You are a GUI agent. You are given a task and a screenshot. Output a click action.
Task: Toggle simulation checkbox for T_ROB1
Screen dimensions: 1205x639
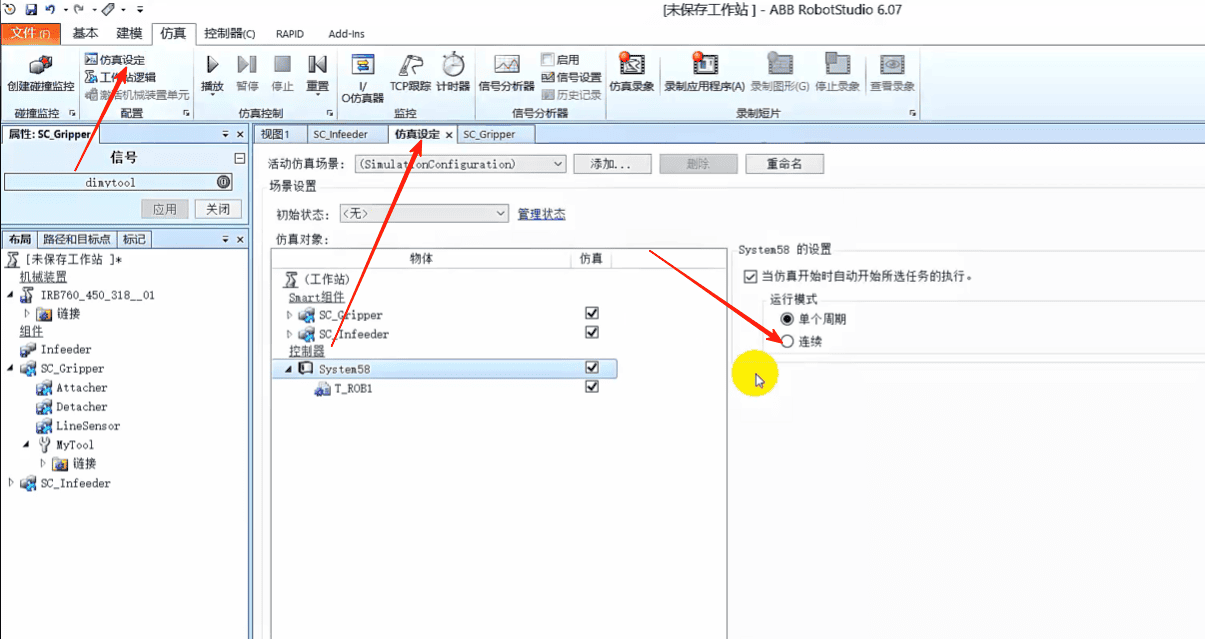click(x=592, y=387)
